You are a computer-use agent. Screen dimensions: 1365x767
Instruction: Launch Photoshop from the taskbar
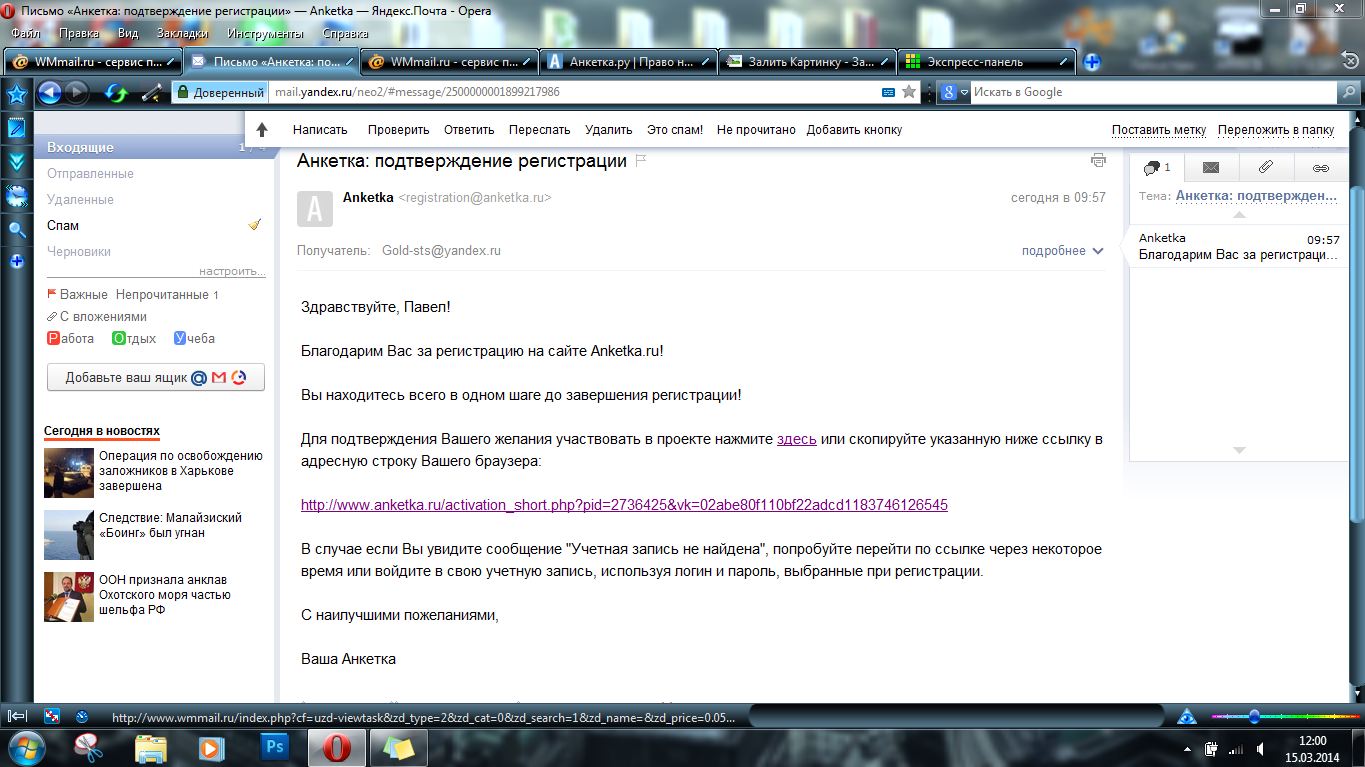pyautogui.click(x=274, y=747)
